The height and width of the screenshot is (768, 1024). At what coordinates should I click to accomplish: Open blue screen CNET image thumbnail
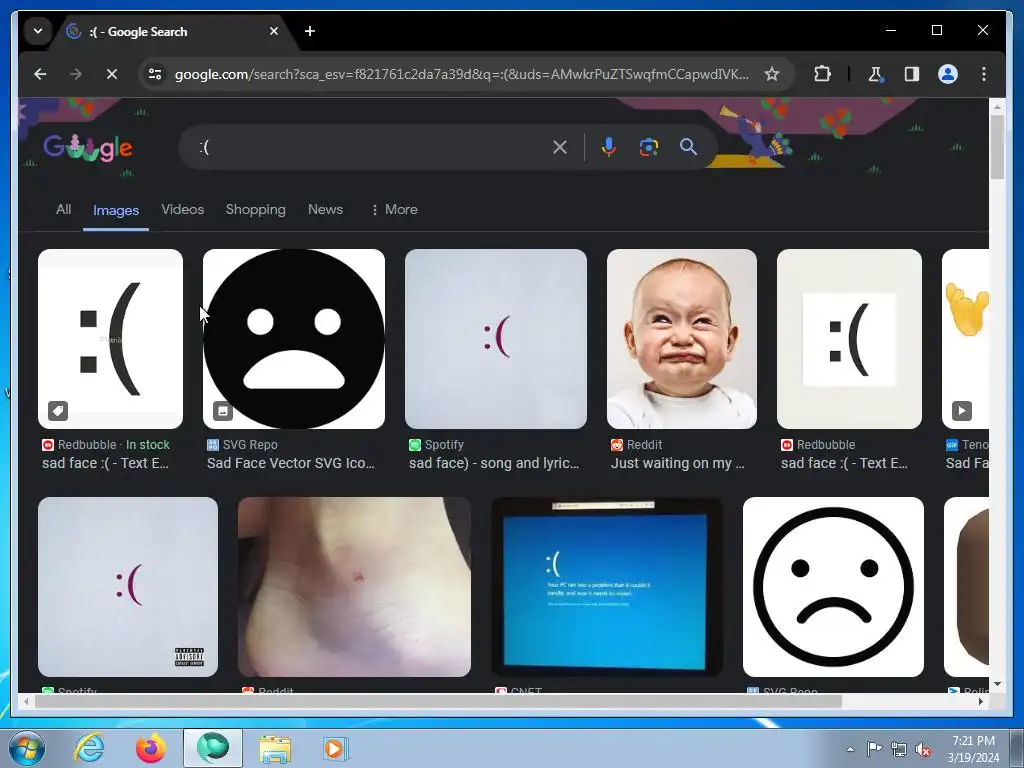point(607,586)
